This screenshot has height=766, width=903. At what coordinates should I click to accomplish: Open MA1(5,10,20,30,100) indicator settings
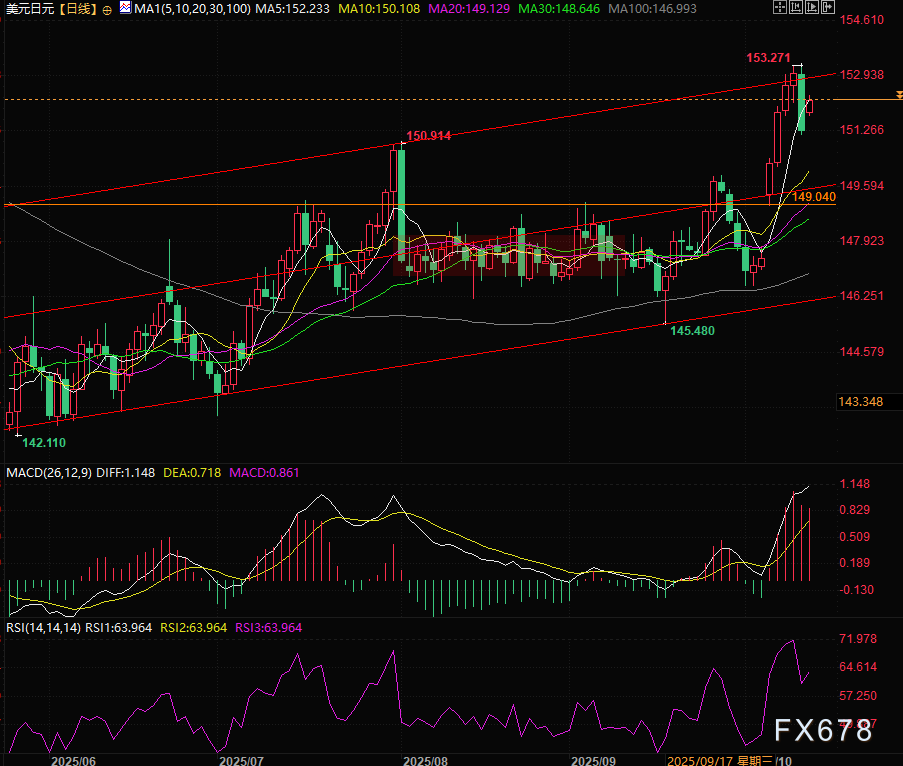point(180,8)
